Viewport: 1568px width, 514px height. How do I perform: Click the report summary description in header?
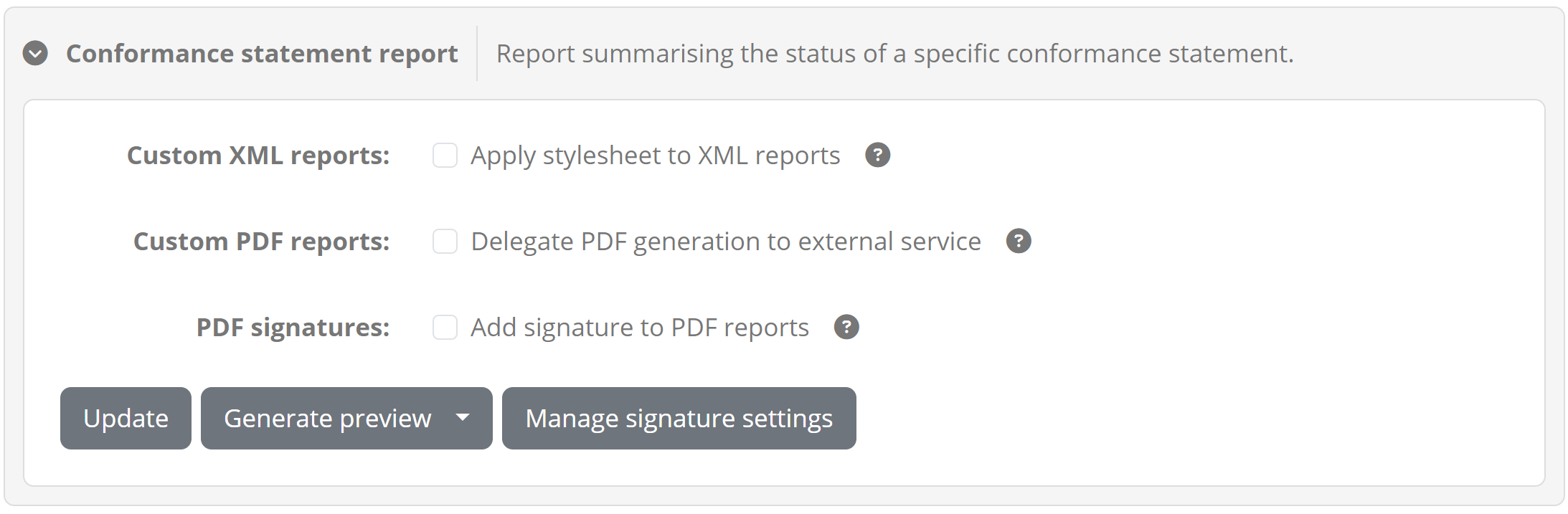[x=894, y=54]
